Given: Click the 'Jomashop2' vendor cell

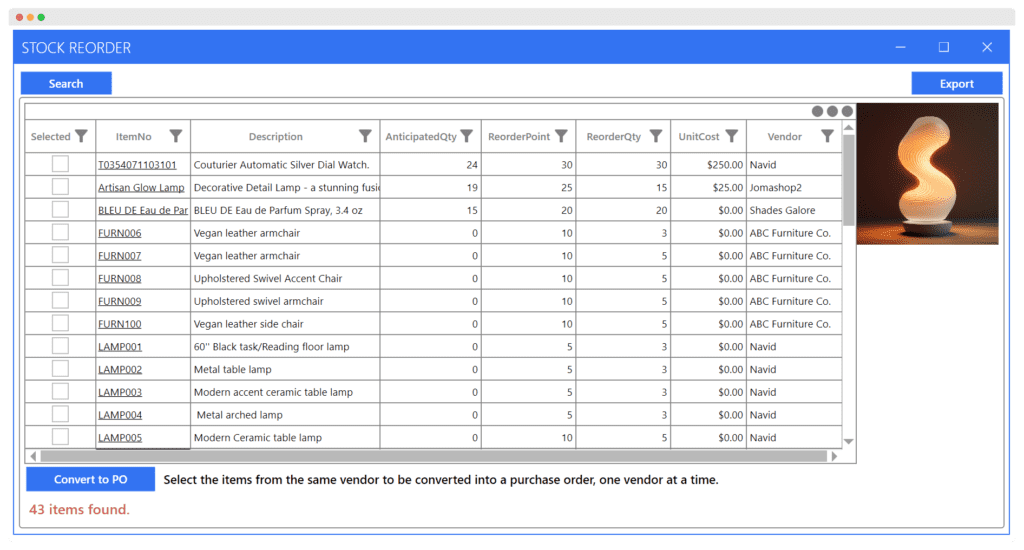Looking at the screenshot, I should click(x=794, y=187).
